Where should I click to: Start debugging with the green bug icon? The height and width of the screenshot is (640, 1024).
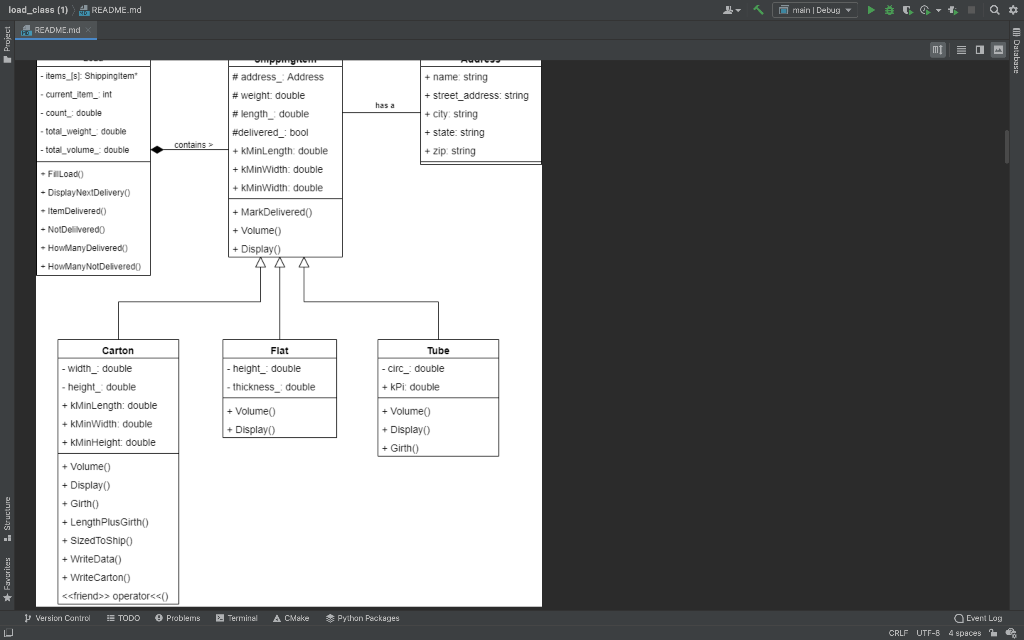(889, 10)
